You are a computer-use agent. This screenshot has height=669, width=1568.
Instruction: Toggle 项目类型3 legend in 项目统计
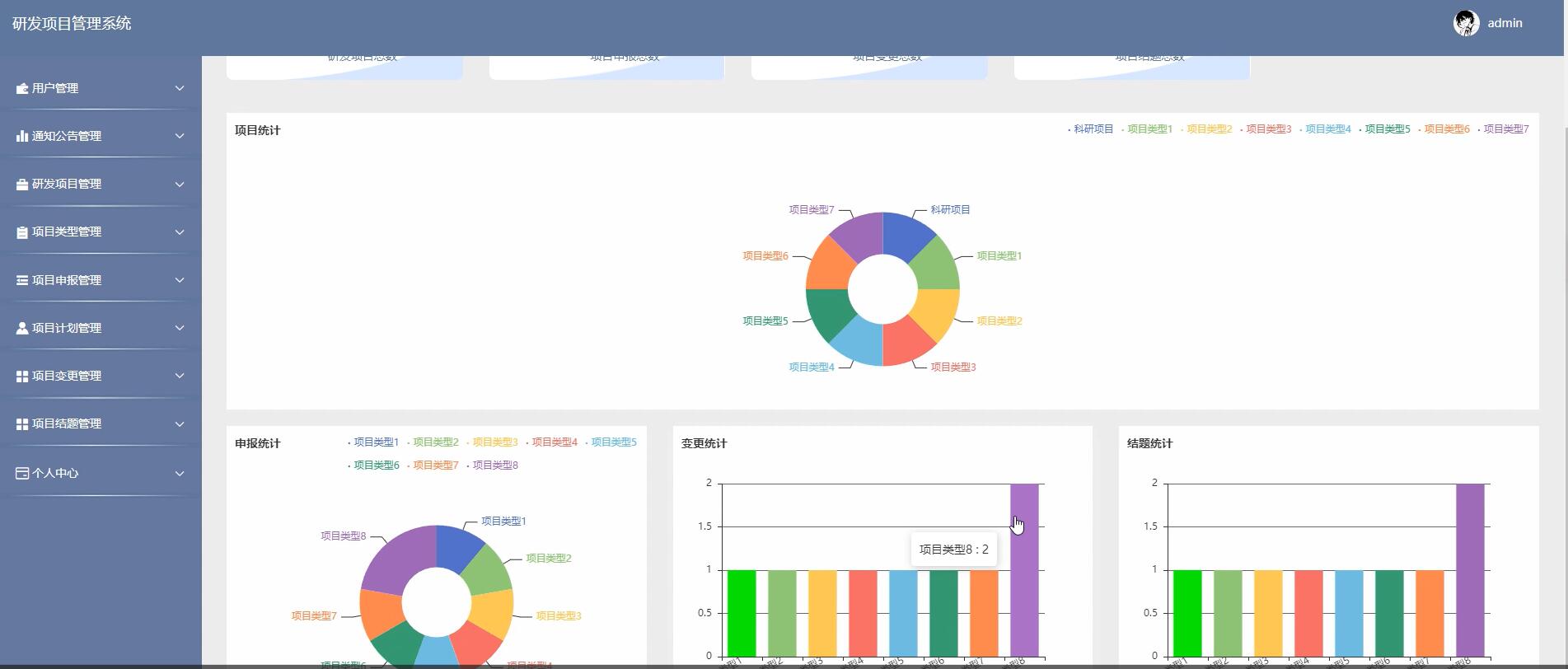[x=1266, y=129]
